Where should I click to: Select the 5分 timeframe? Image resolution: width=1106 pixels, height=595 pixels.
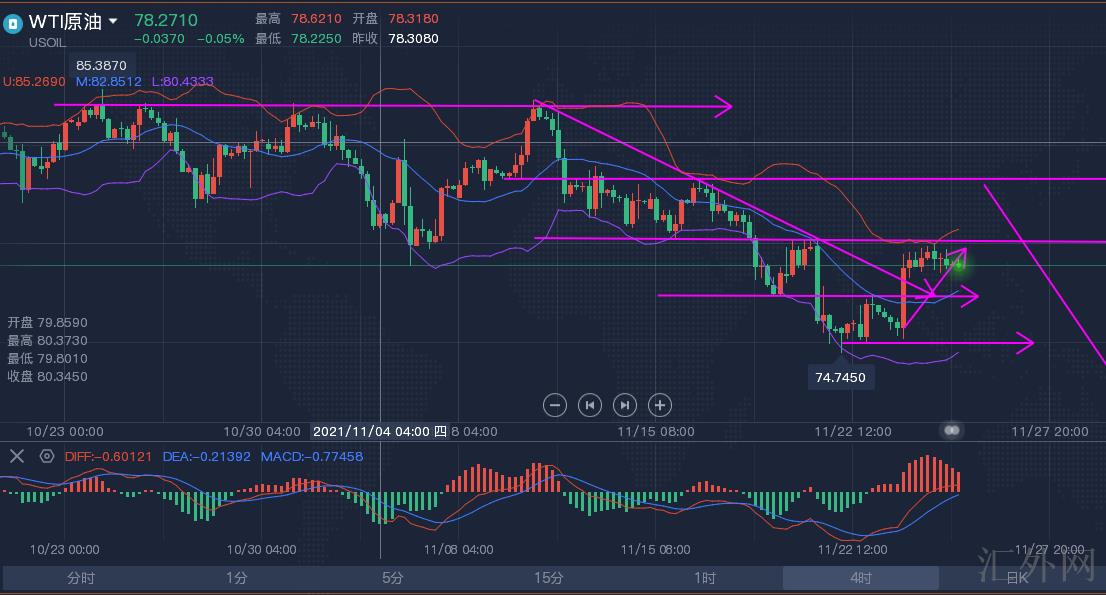[x=392, y=578]
